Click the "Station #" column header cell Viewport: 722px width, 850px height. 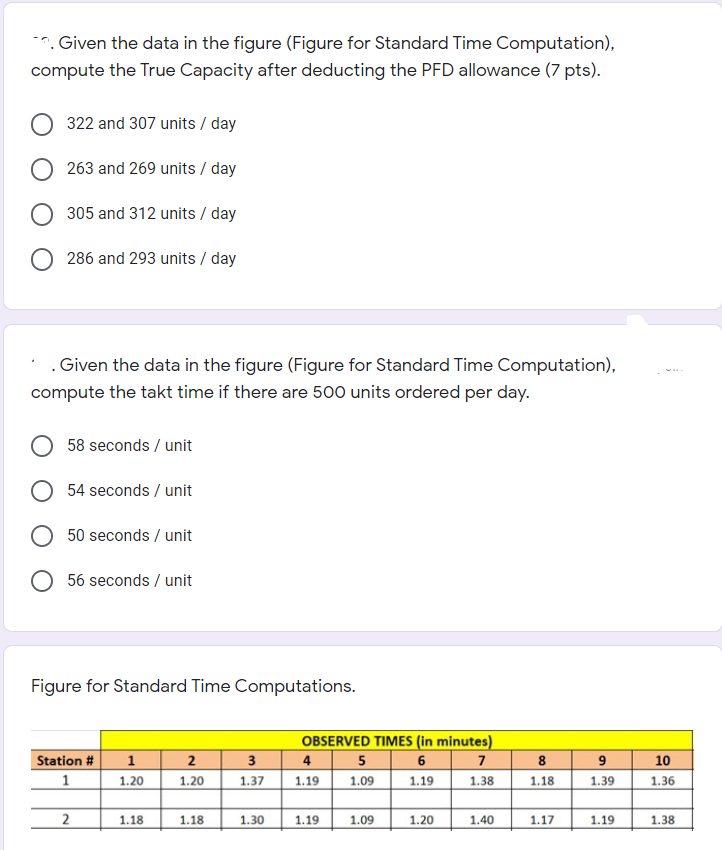64,760
